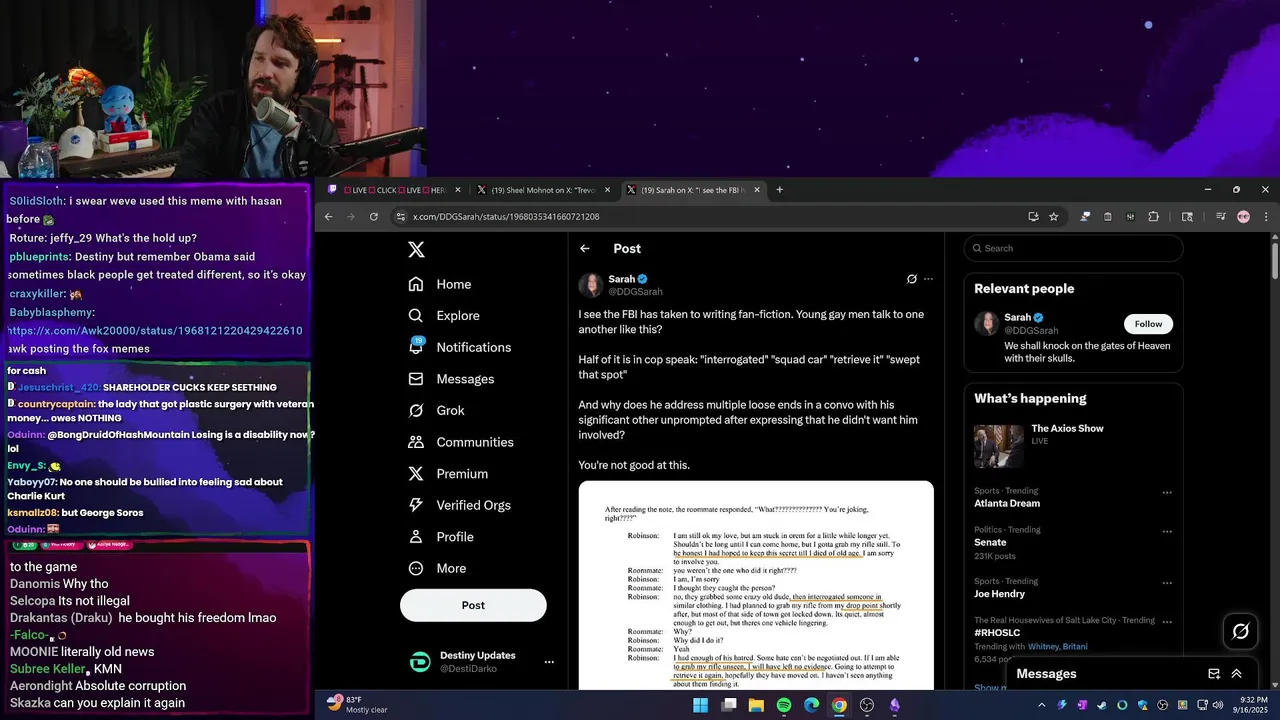This screenshot has height=720, width=1280.
Task: Click browser back arrow
Action: [328, 217]
